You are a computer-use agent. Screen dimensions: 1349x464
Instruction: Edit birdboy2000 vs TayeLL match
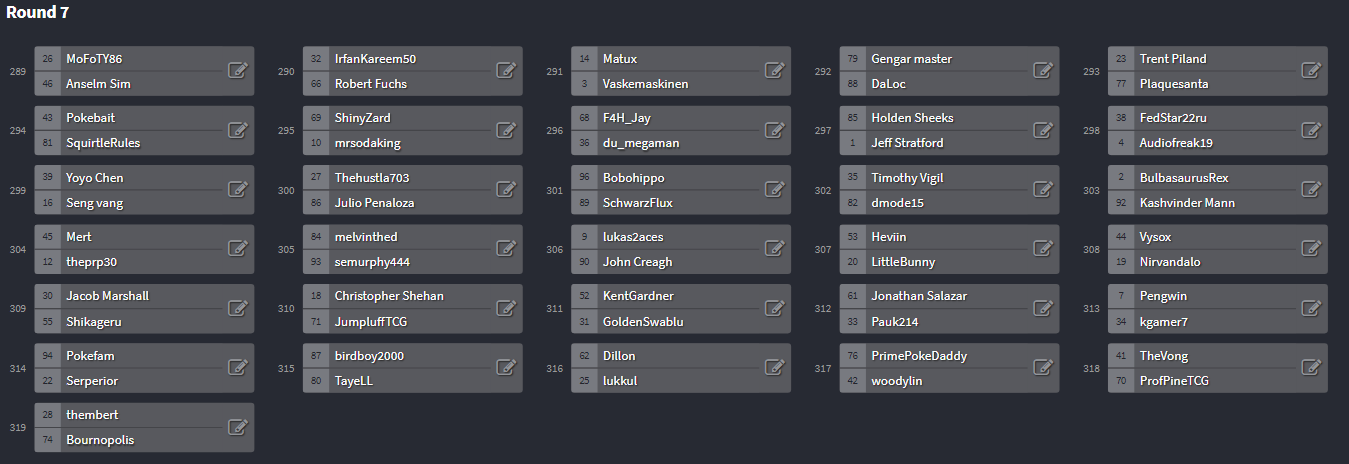[x=506, y=368]
